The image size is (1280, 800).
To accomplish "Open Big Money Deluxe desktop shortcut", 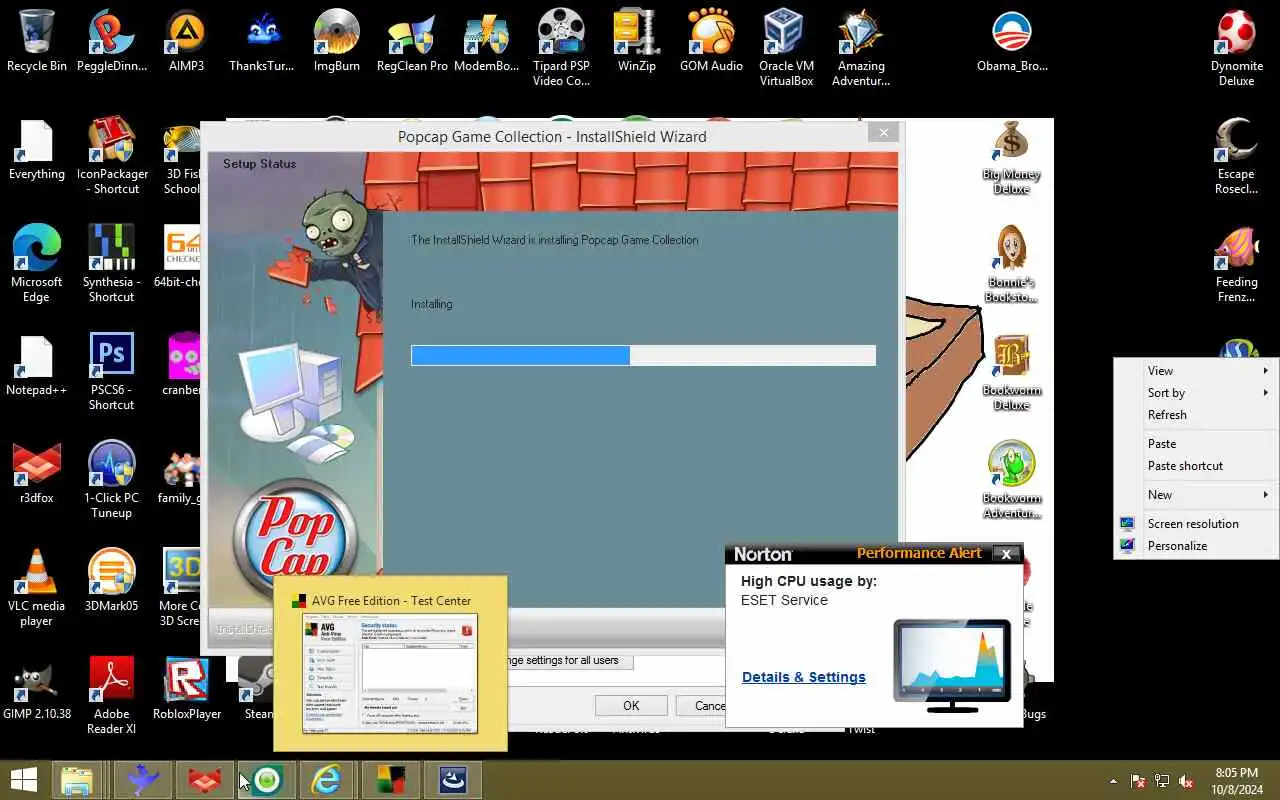I will (1011, 157).
